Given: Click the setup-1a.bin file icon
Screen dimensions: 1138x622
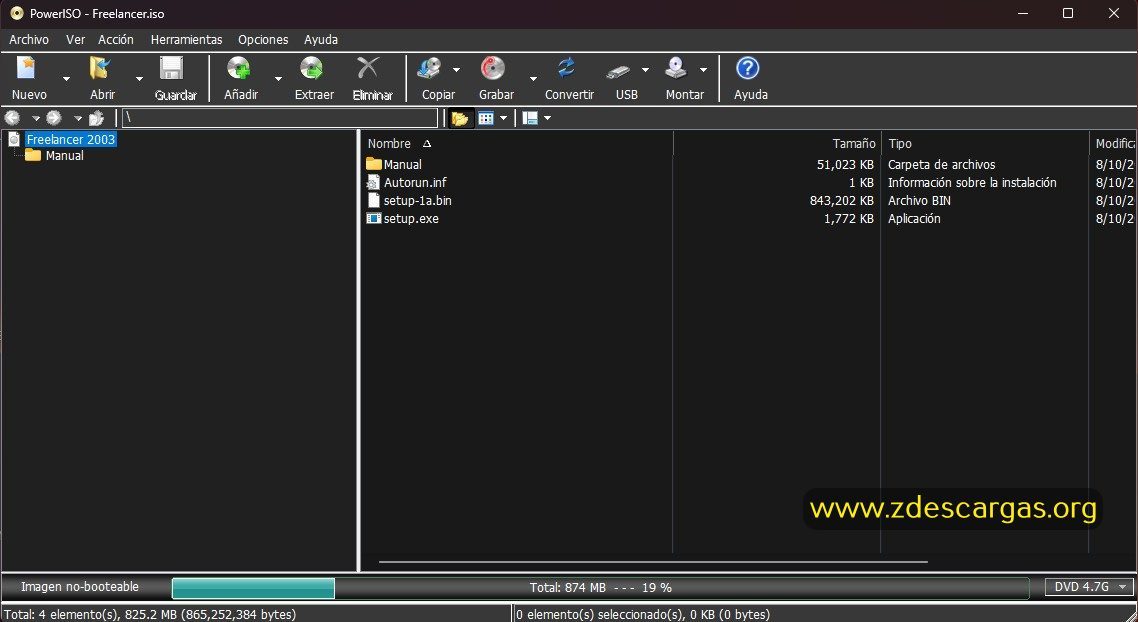Looking at the screenshot, I should click(374, 201).
